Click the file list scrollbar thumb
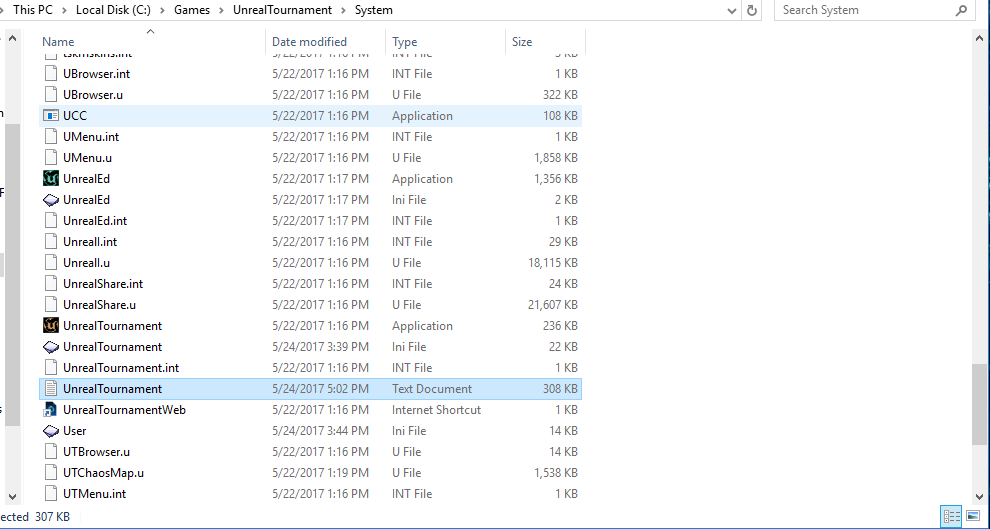 pos(979,404)
